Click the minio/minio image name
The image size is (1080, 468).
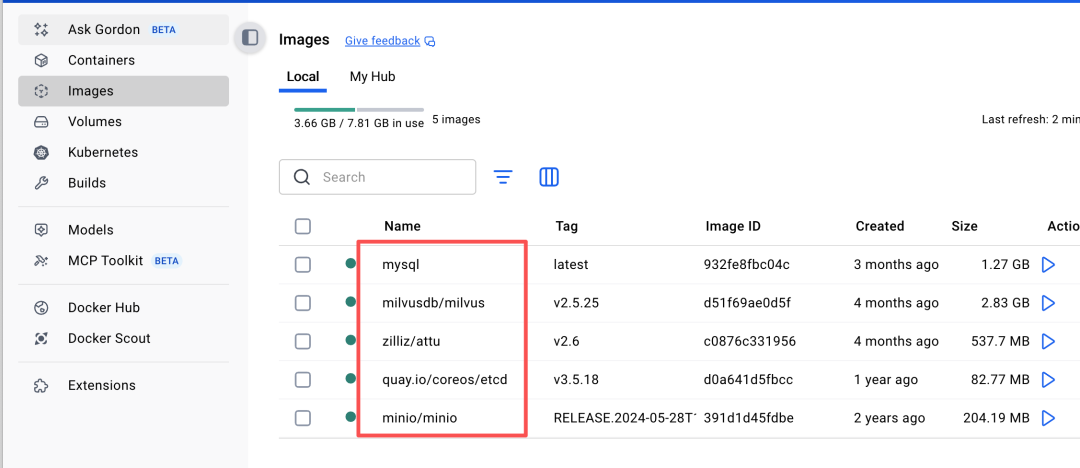click(419, 418)
